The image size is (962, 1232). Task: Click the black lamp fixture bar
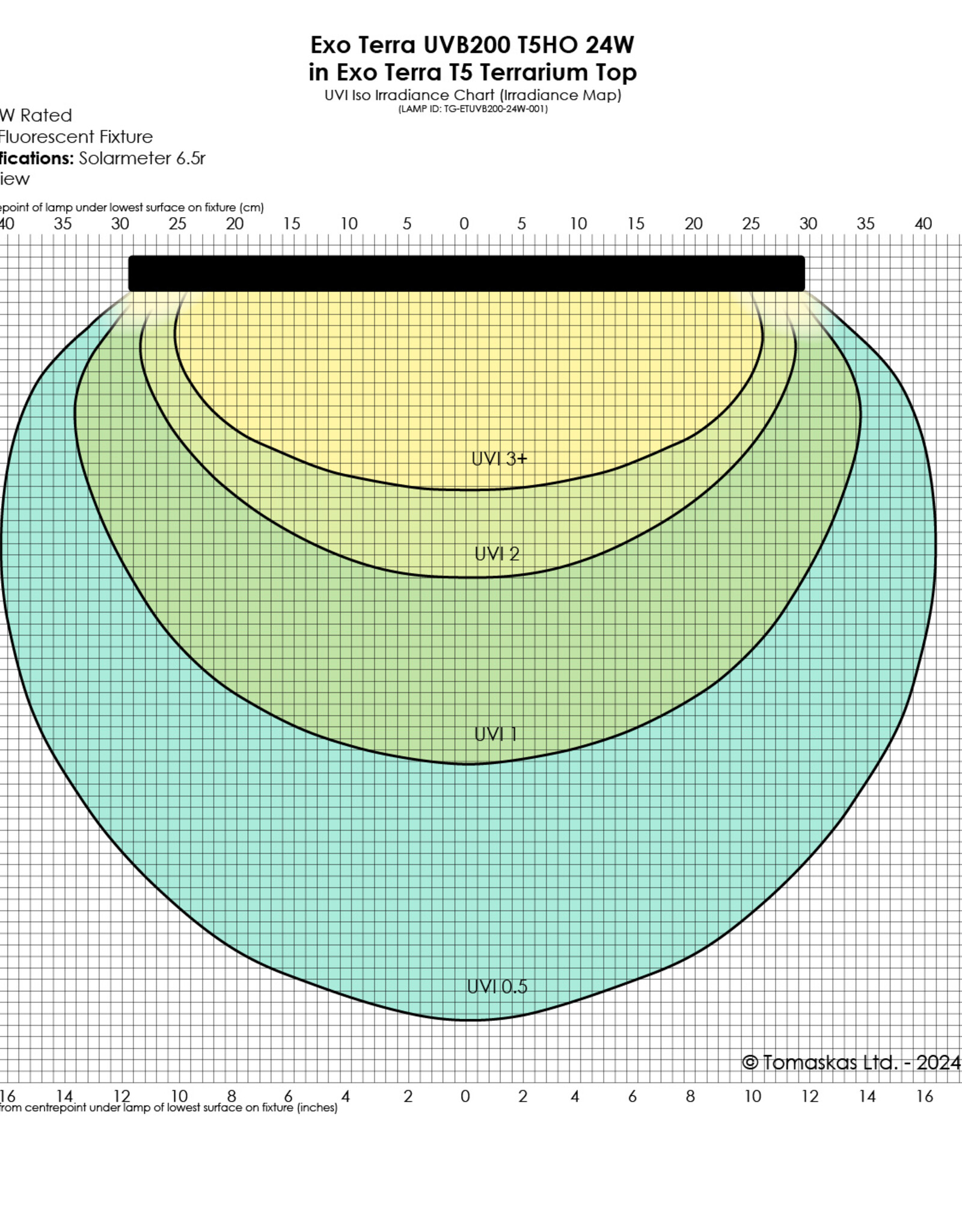[467, 274]
